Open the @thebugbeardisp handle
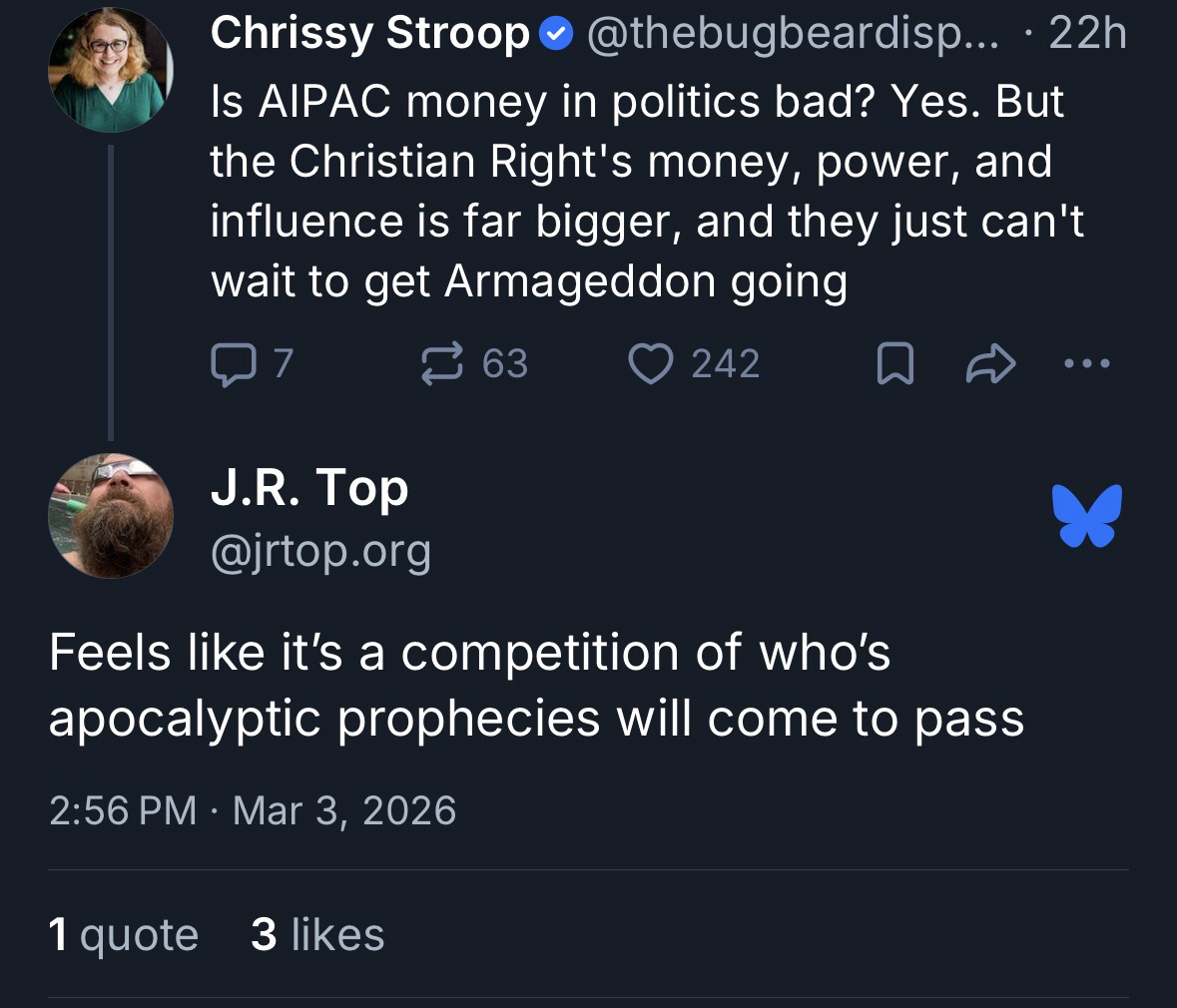1177x1008 pixels. point(793,35)
